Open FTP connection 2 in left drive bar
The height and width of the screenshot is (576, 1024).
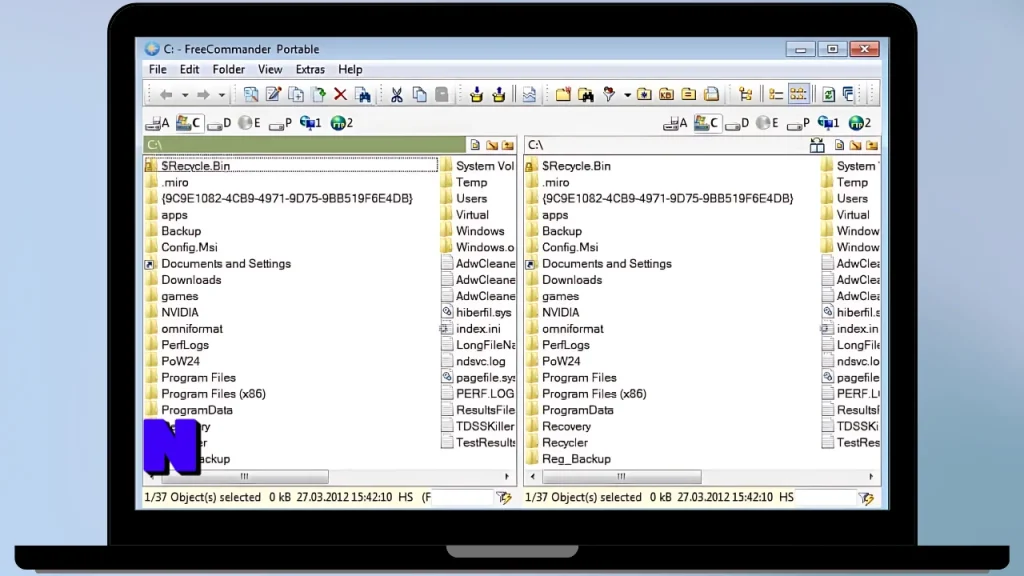[x=342, y=123]
